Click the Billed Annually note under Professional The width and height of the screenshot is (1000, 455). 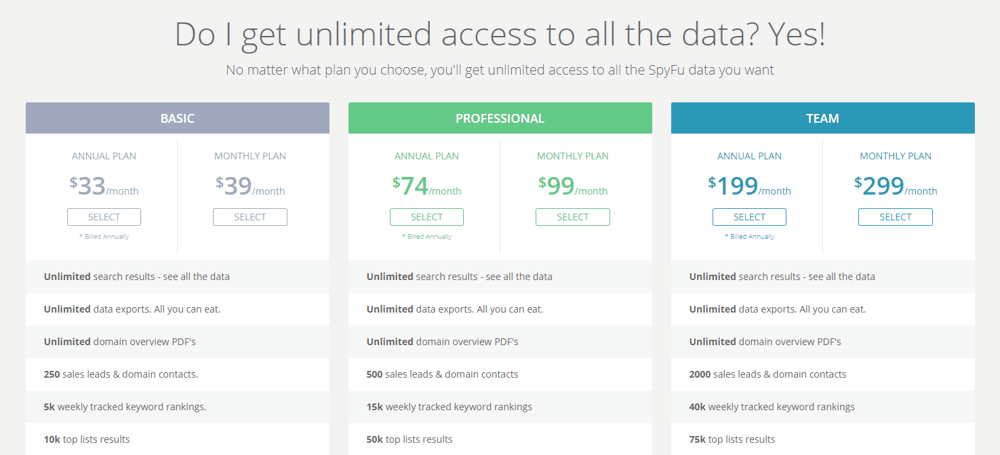coord(427,237)
